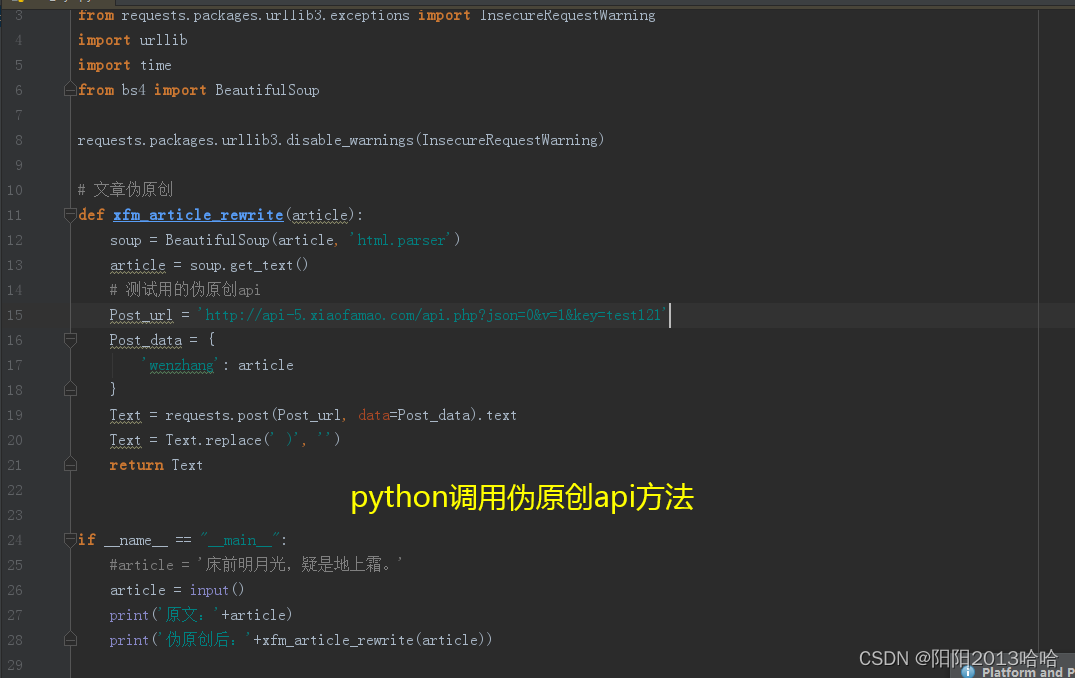
Task: Click requests.post on line 19
Action: 217,415
